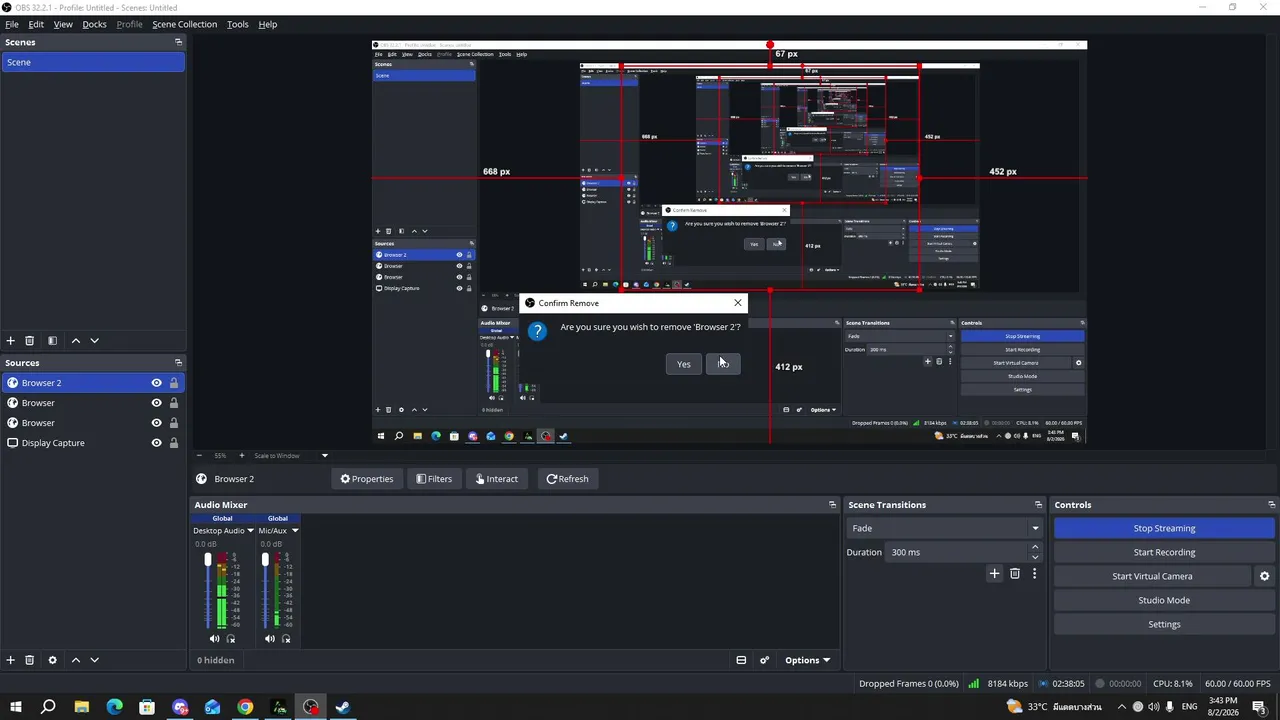Hide the Browser 2 source
1280x720 pixels.
coord(156,383)
